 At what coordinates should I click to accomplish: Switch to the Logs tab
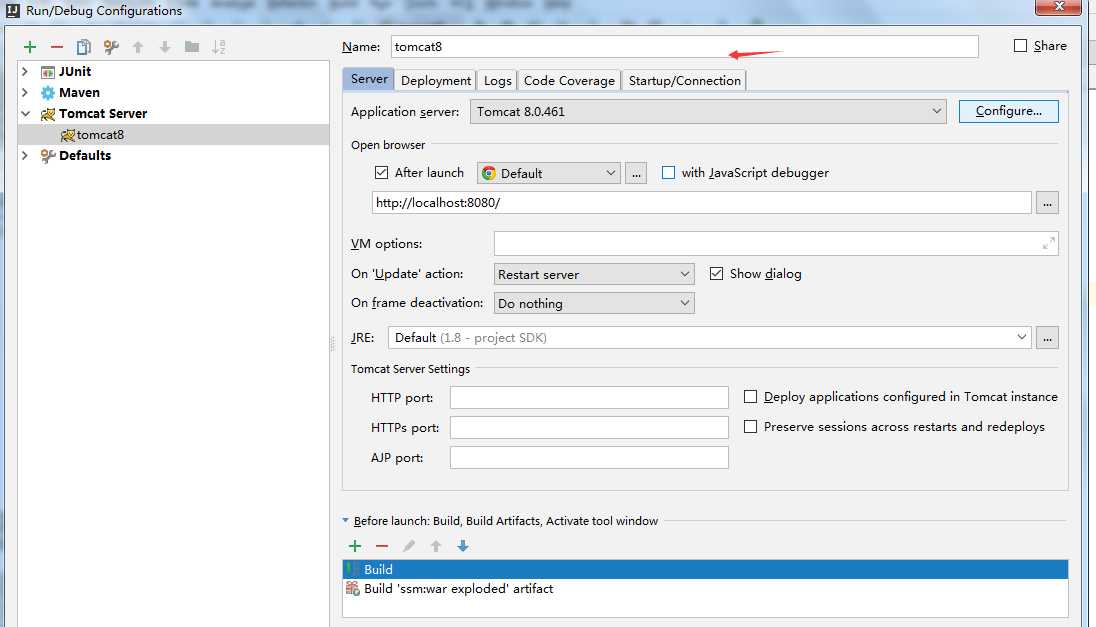497,80
